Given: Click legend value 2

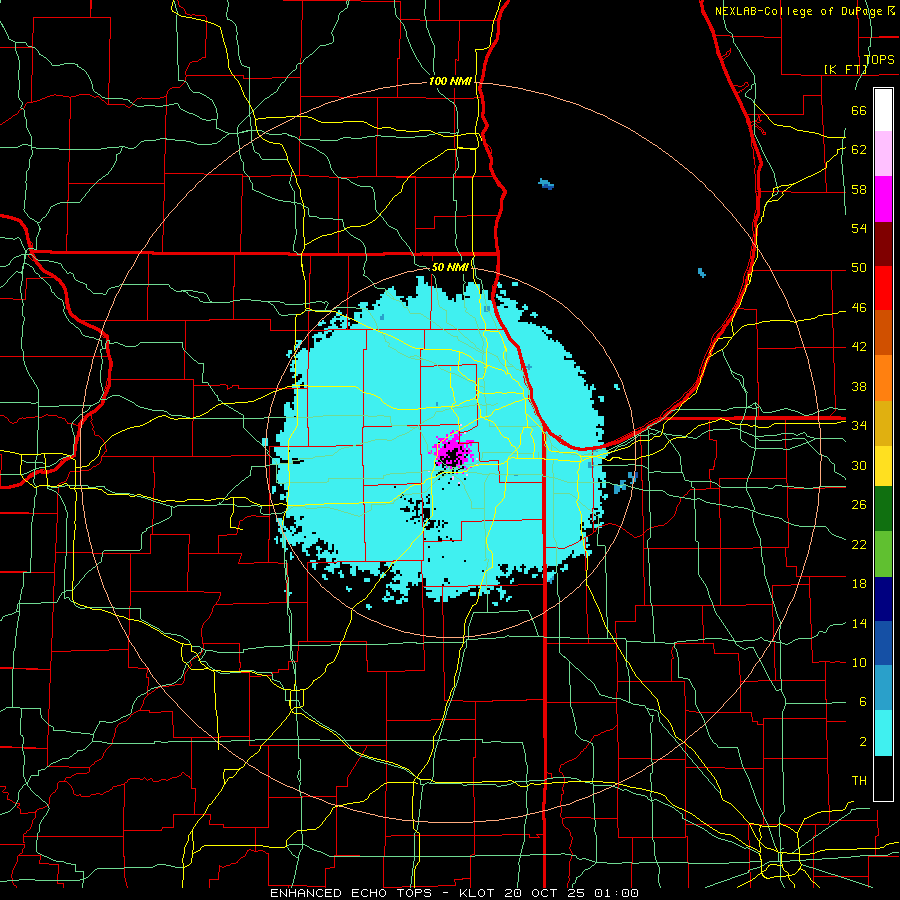Looking at the screenshot, I should pyautogui.click(x=862, y=742).
